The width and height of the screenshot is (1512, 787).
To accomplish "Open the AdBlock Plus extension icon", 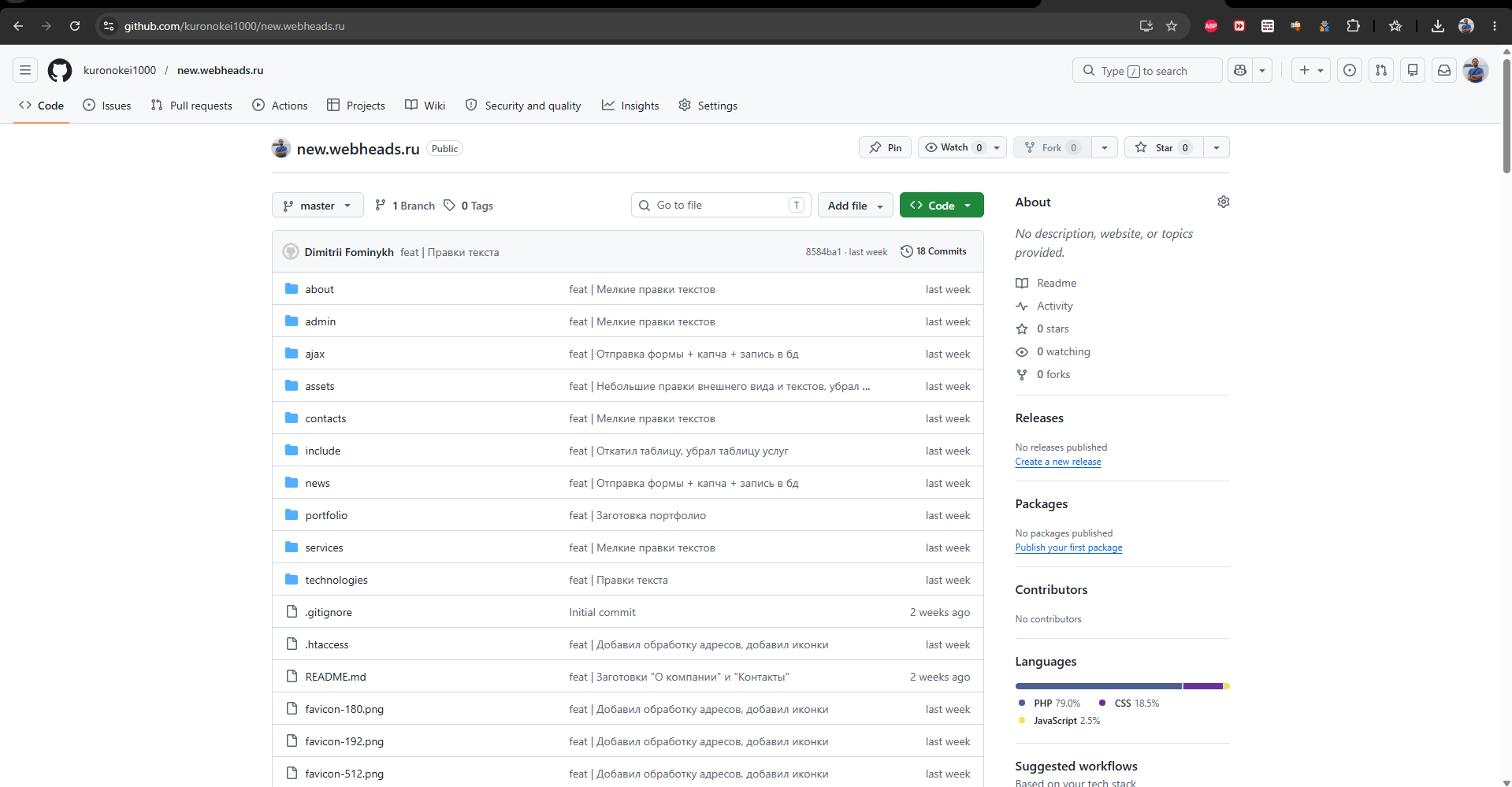I will pos(1211,26).
